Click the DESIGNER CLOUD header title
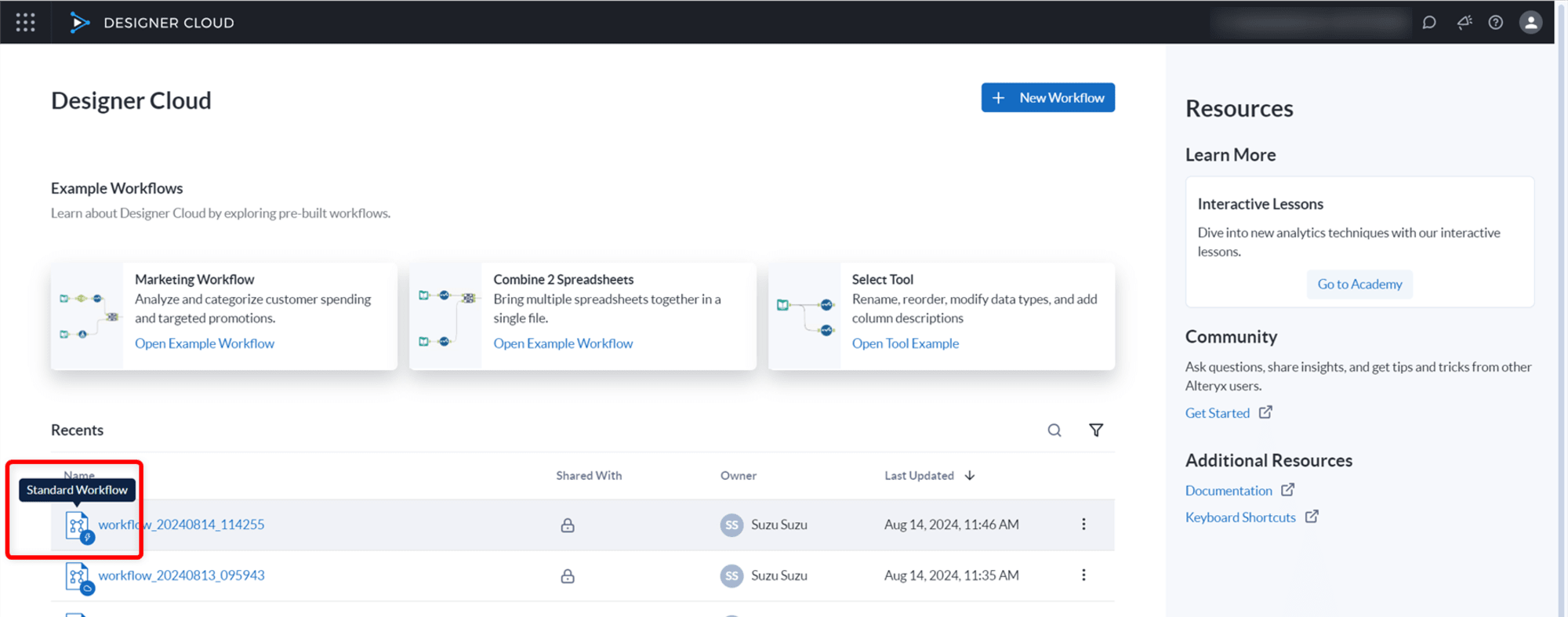The image size is (1568, 617). coord(169,23)
